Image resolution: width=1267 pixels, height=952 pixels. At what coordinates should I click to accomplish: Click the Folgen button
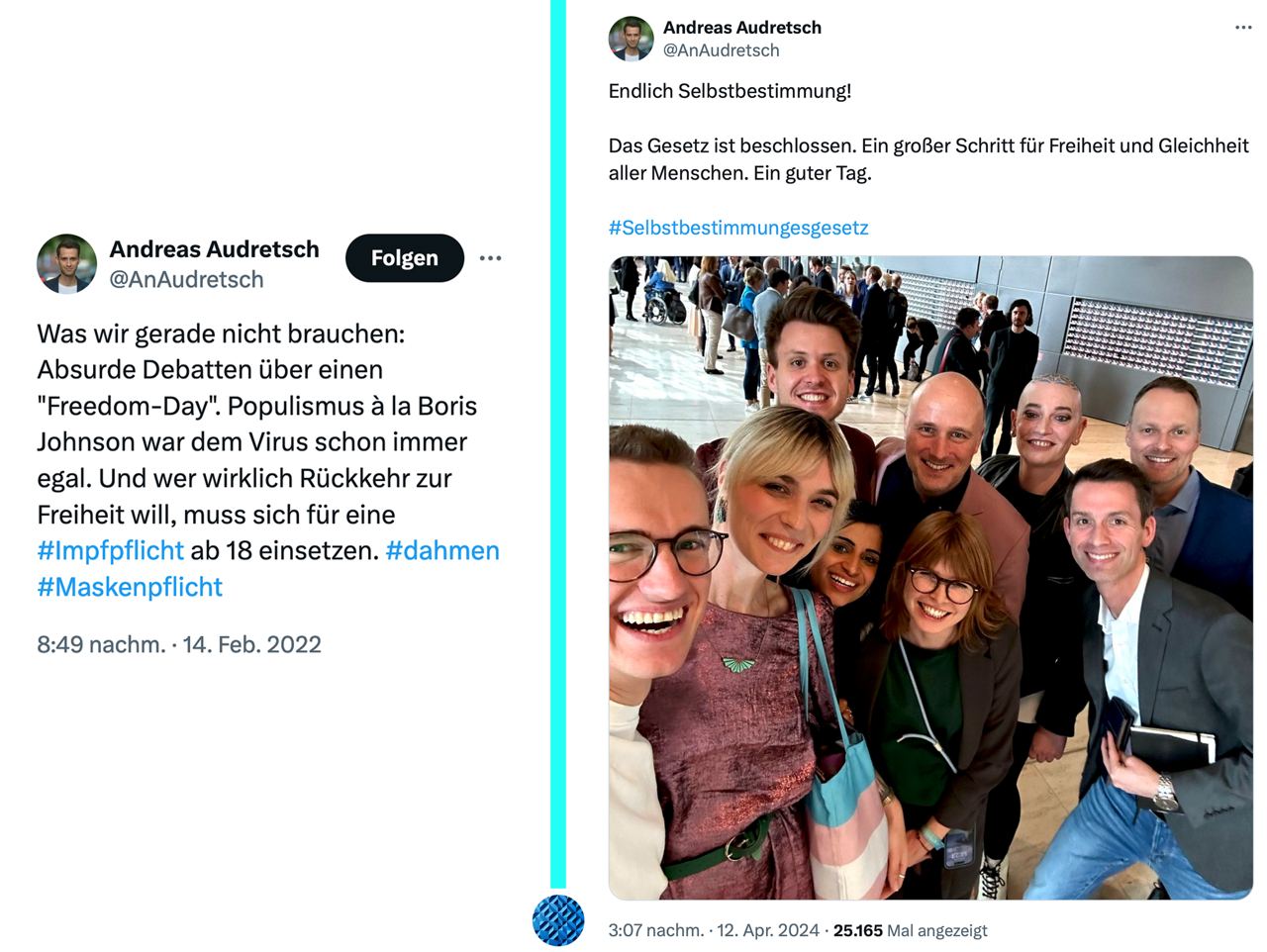tap(404, 258)
